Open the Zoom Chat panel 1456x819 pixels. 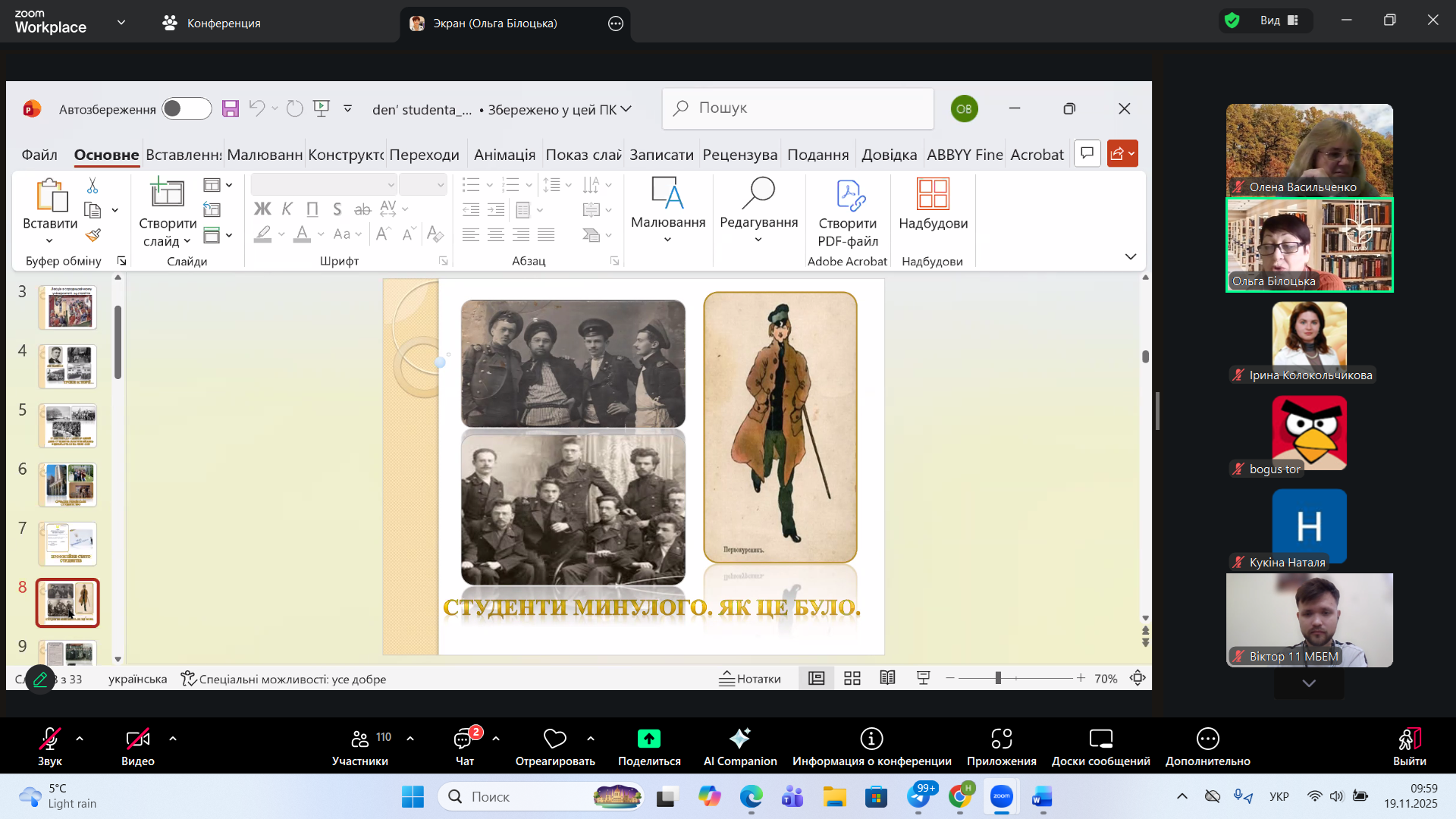tap(464, 746)
